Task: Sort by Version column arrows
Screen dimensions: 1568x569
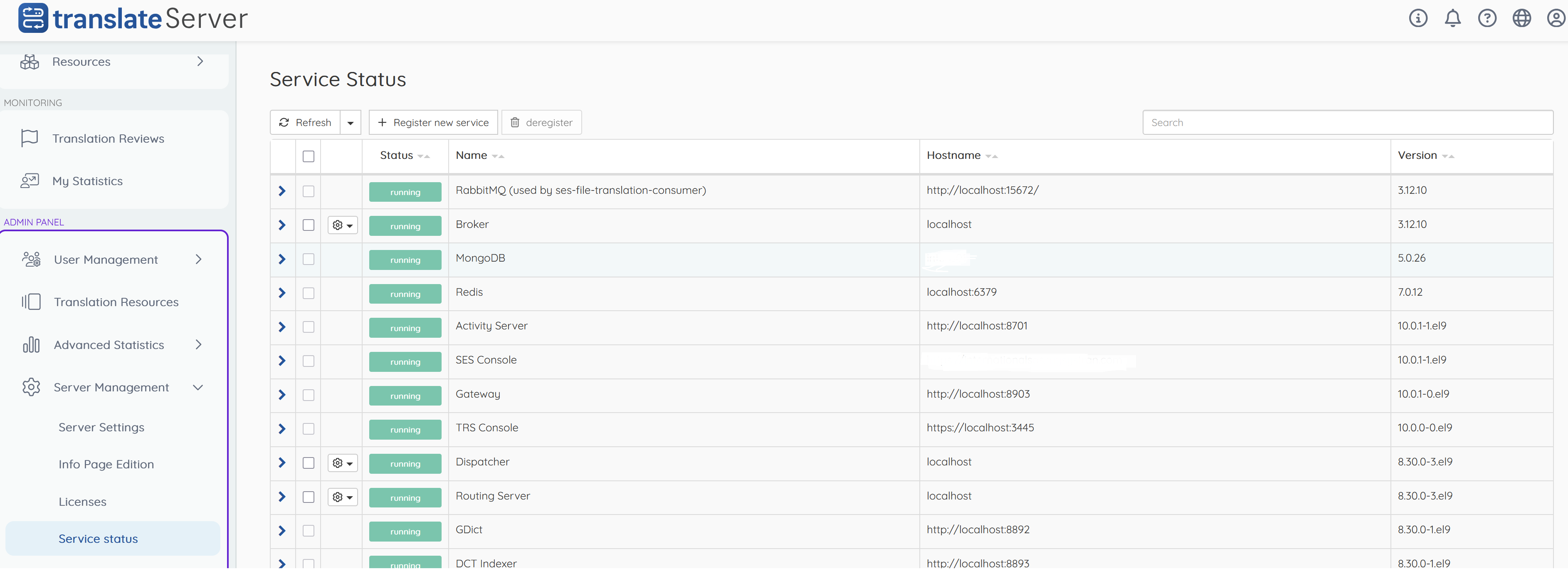Action: pos(1448,156)
